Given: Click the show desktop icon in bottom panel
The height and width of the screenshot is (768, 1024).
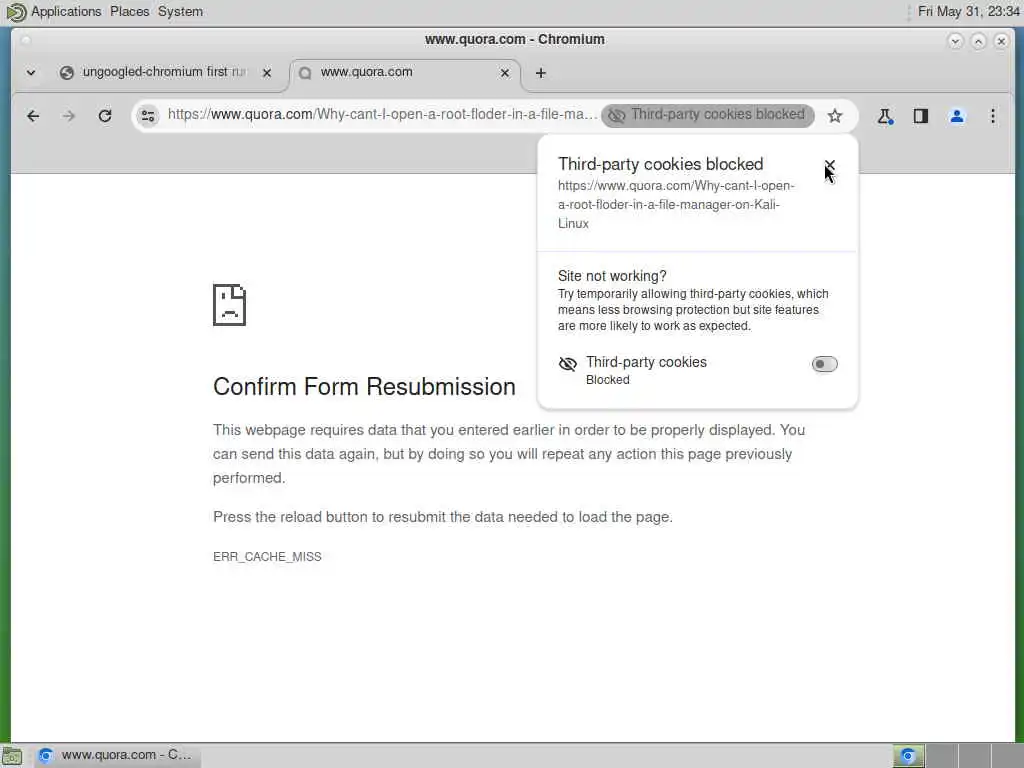Looking at the screenshot, I should coord(12,756).
